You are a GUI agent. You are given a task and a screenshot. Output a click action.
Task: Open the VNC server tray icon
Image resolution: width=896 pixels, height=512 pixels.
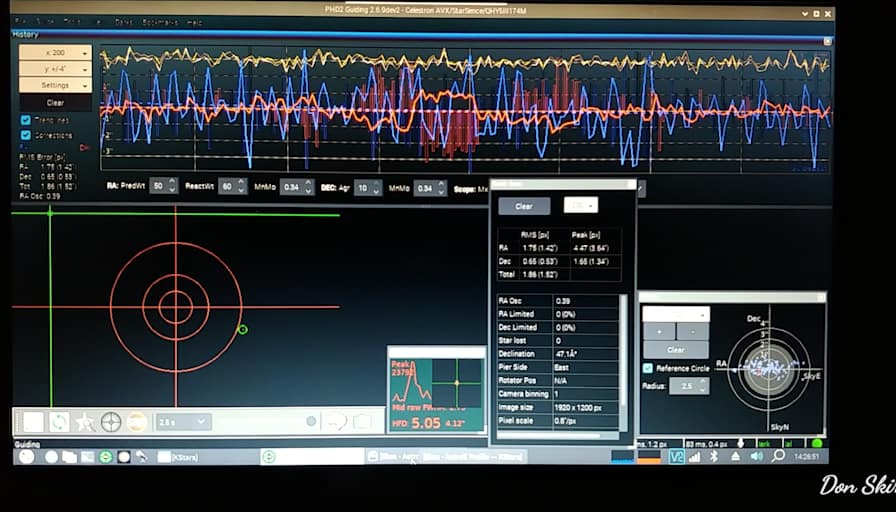coord(677,457)
